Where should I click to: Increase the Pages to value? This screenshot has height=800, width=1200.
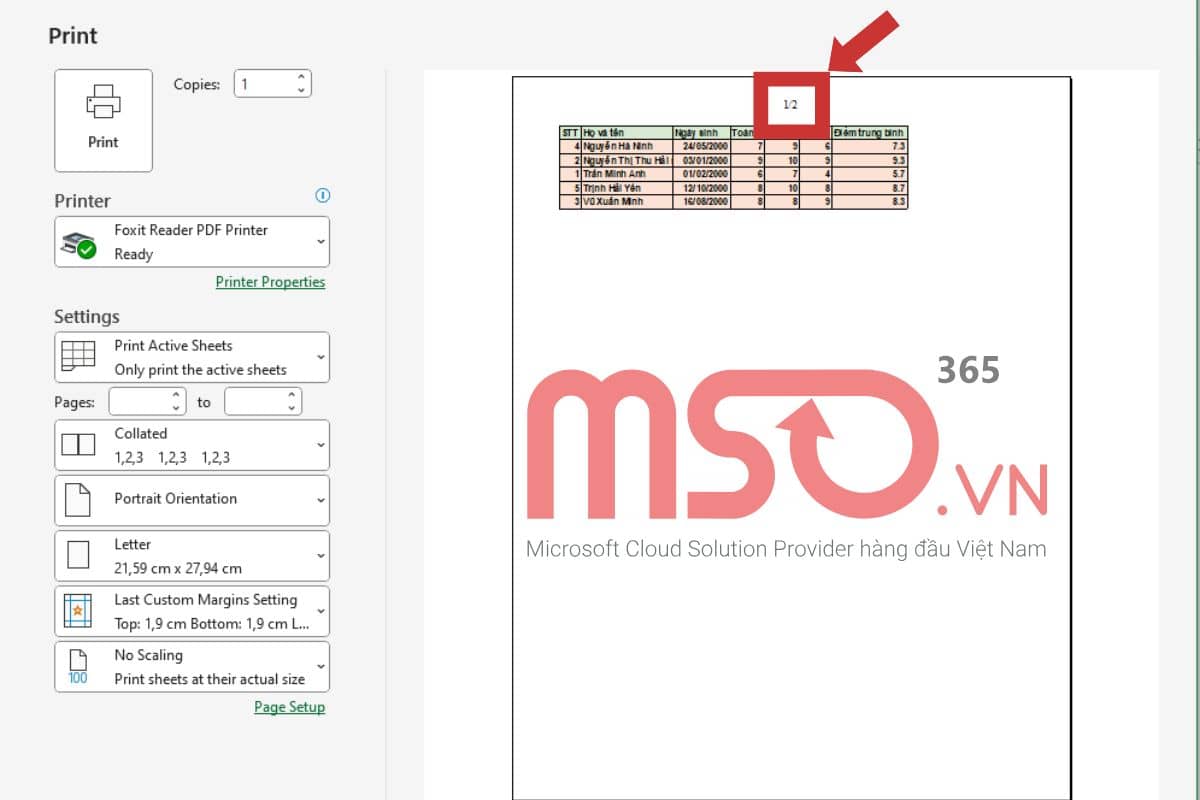(293, 395)
